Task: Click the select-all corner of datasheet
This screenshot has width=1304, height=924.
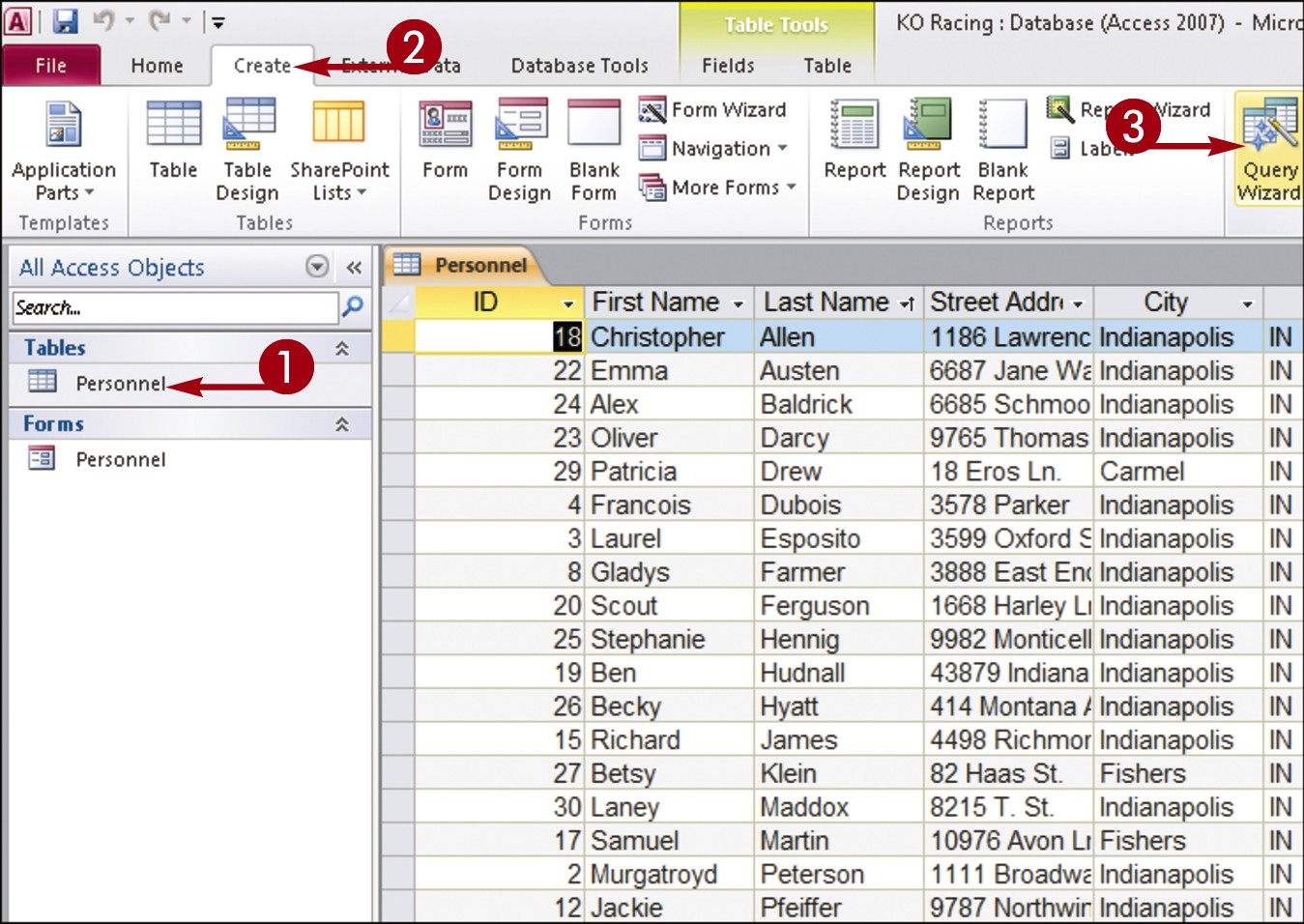Action: (x=398, y=303)
